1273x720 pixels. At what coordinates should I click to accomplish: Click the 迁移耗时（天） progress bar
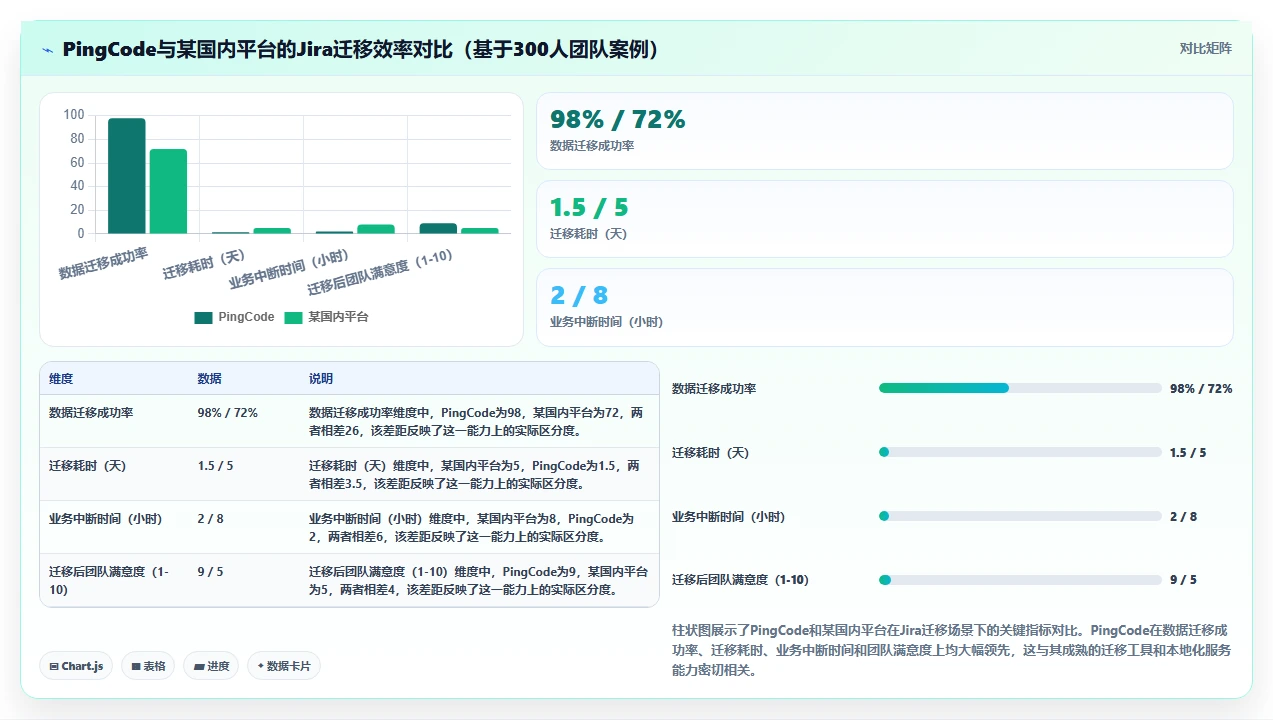(1020, 452)
